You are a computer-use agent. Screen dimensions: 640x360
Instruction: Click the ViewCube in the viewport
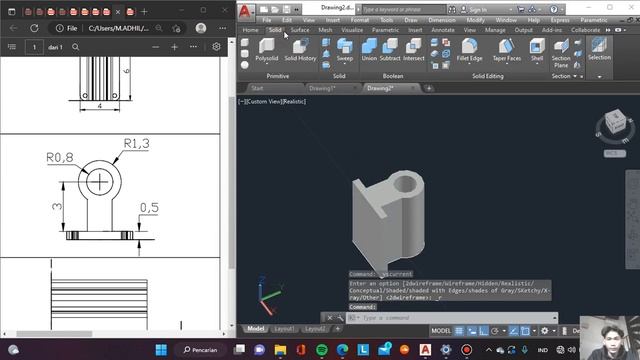click(x=615, y=122)
